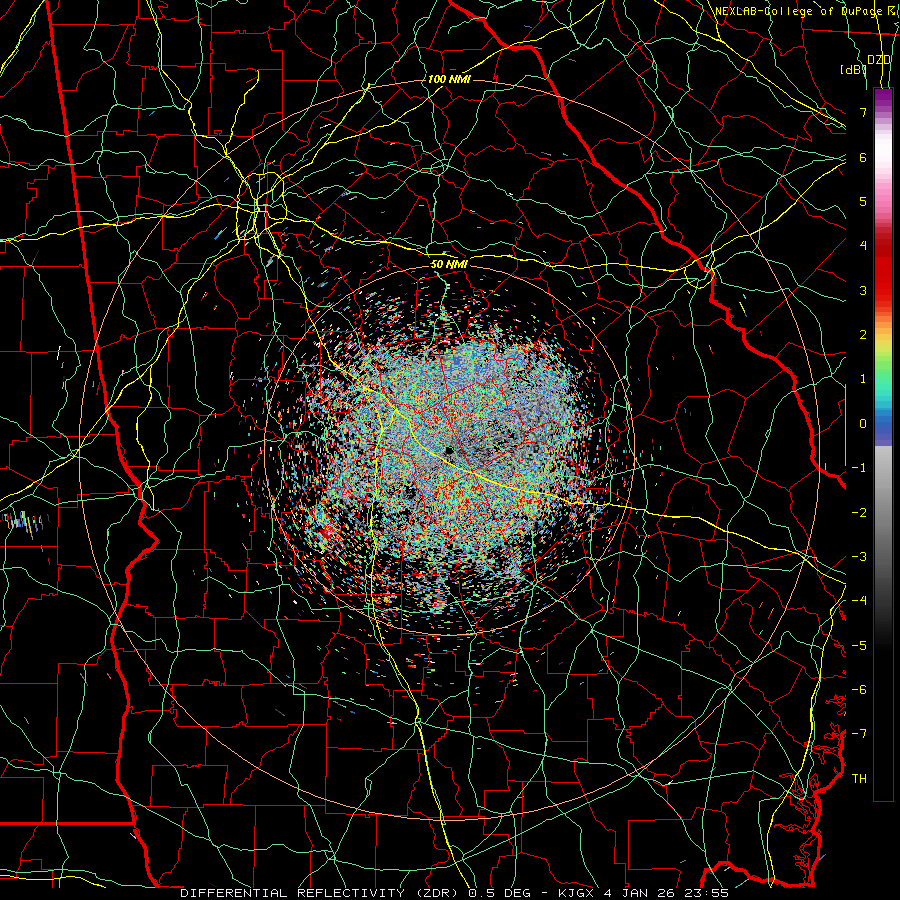Image resolution: width=900 pixels, height=900 pixels.
Task: Click the 100 NMI range ring label
Action: tap(449, 79)
